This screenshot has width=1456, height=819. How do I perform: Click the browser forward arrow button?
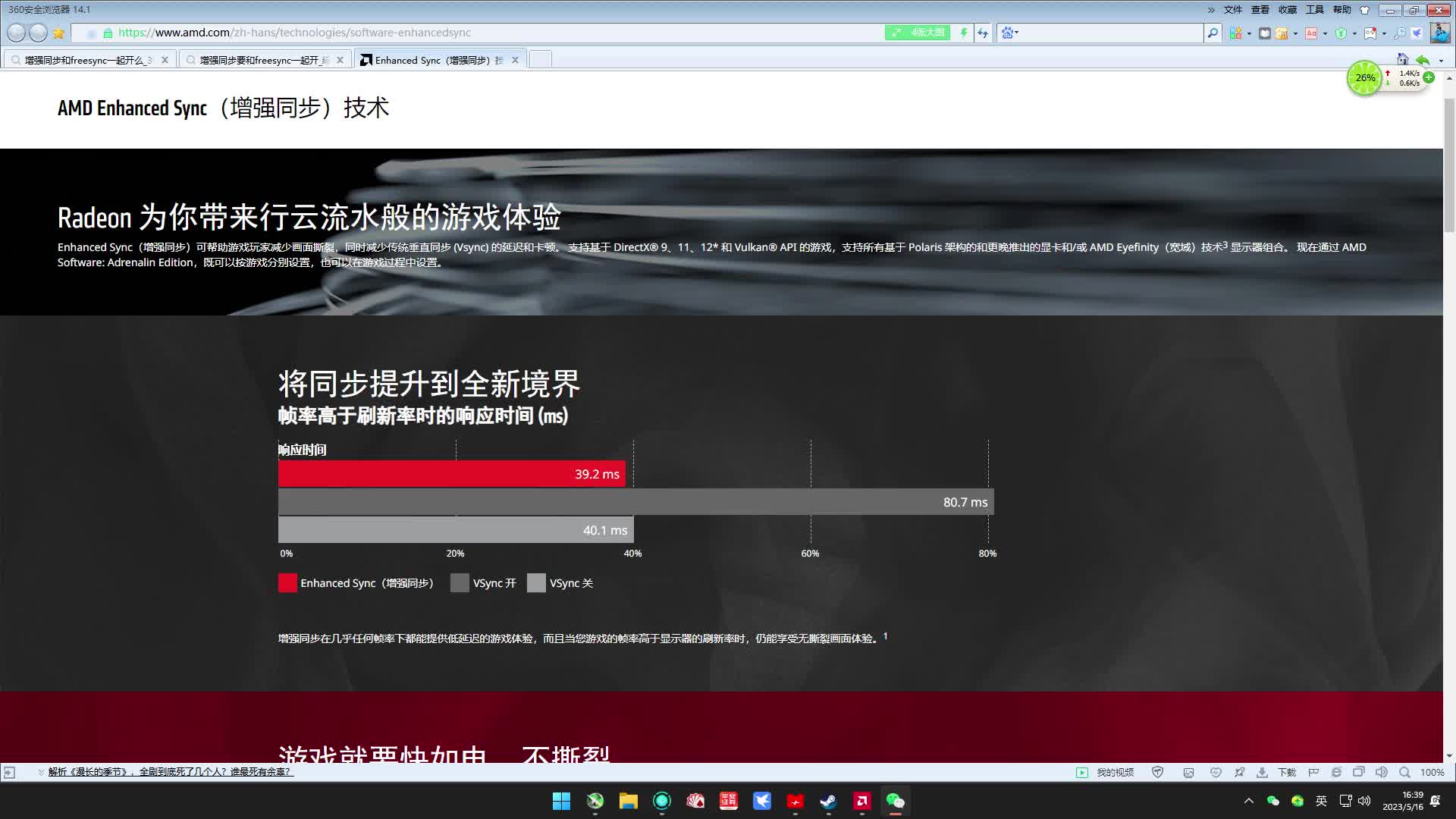(38, 33)
